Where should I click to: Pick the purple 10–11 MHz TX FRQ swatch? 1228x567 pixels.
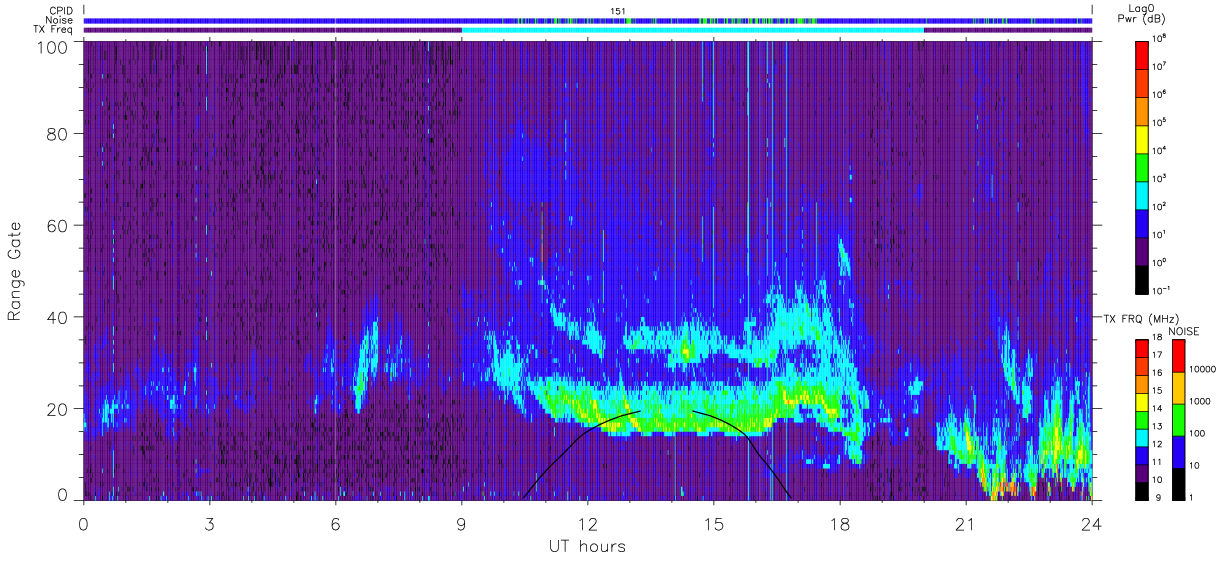(1143, 471)
